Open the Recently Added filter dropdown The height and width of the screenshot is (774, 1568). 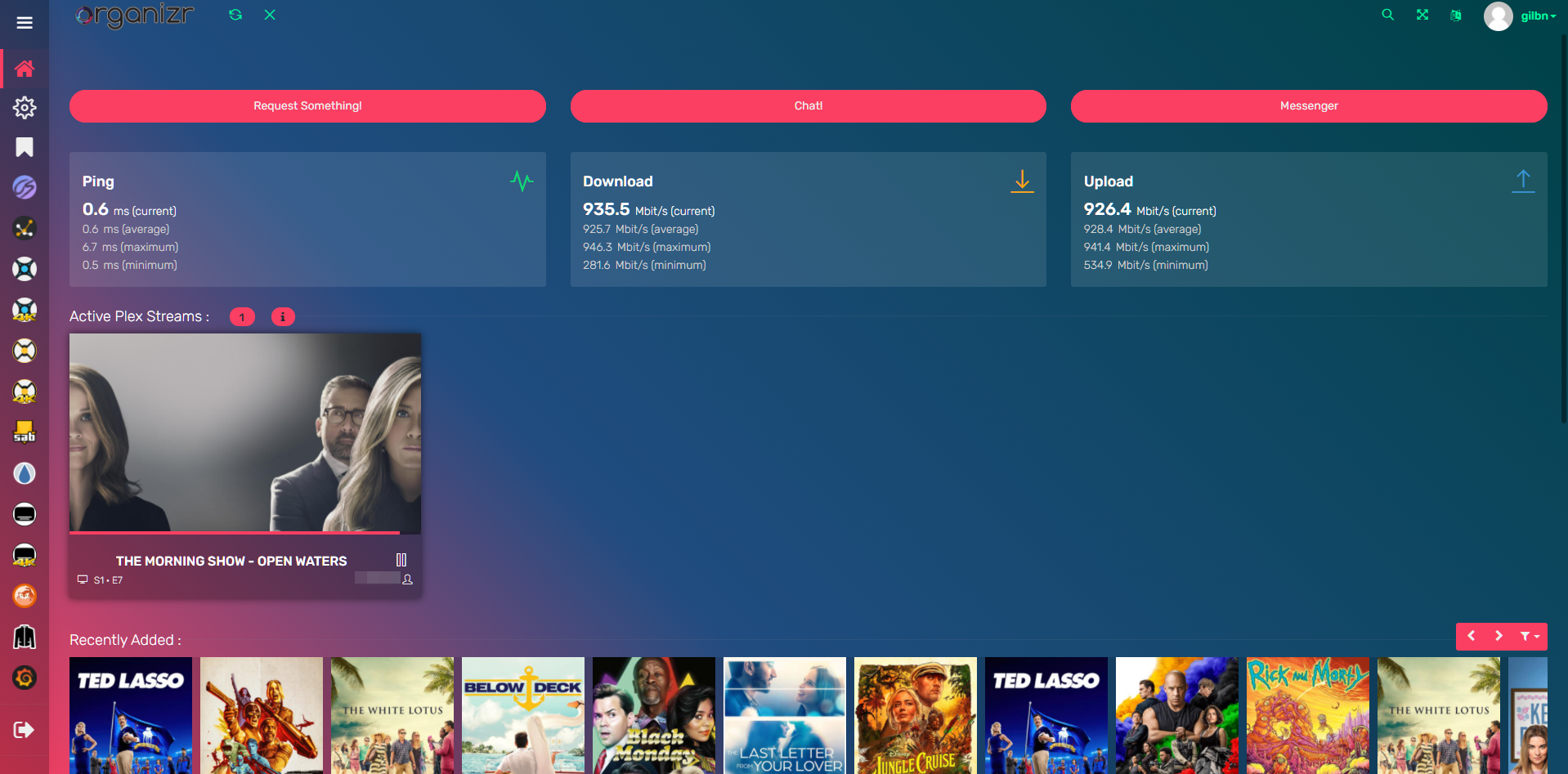pyautogui.click(x=1529, y=637)
